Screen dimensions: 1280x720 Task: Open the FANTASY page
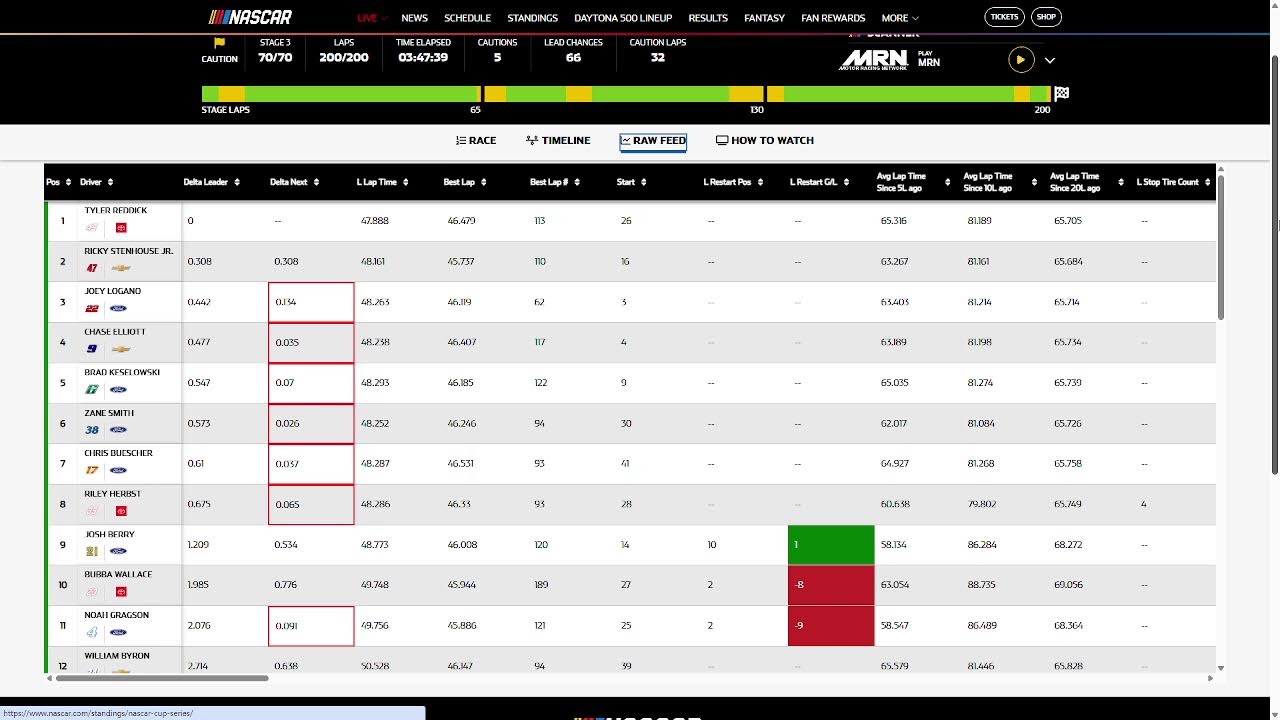764,18
